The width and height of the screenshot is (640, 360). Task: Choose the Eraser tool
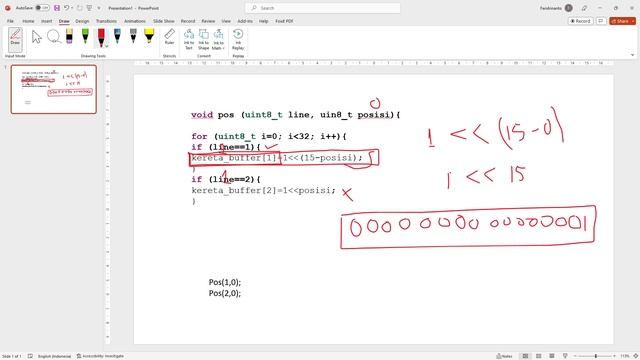69,36
